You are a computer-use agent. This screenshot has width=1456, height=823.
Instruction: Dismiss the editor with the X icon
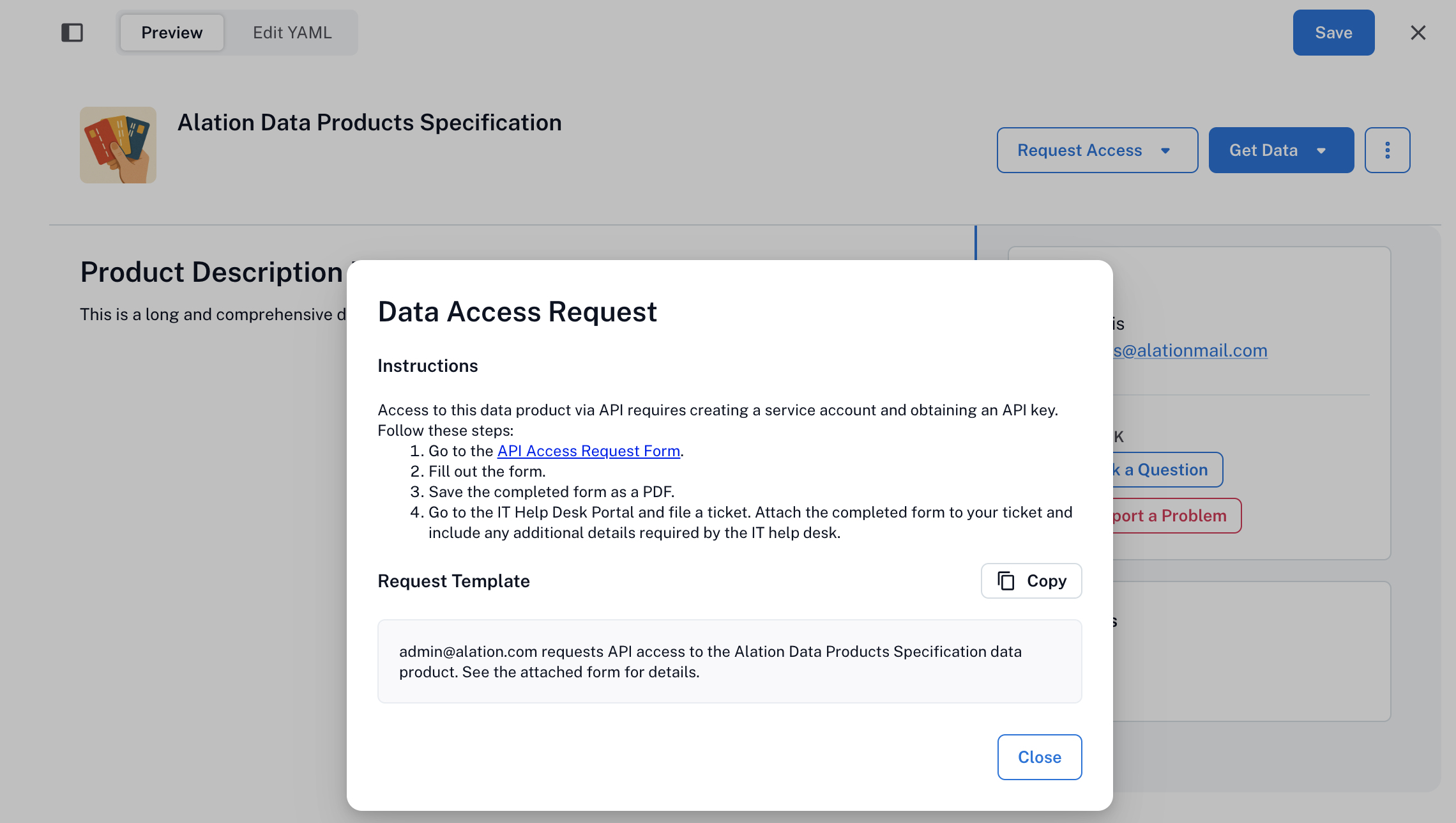point(1418,32)
